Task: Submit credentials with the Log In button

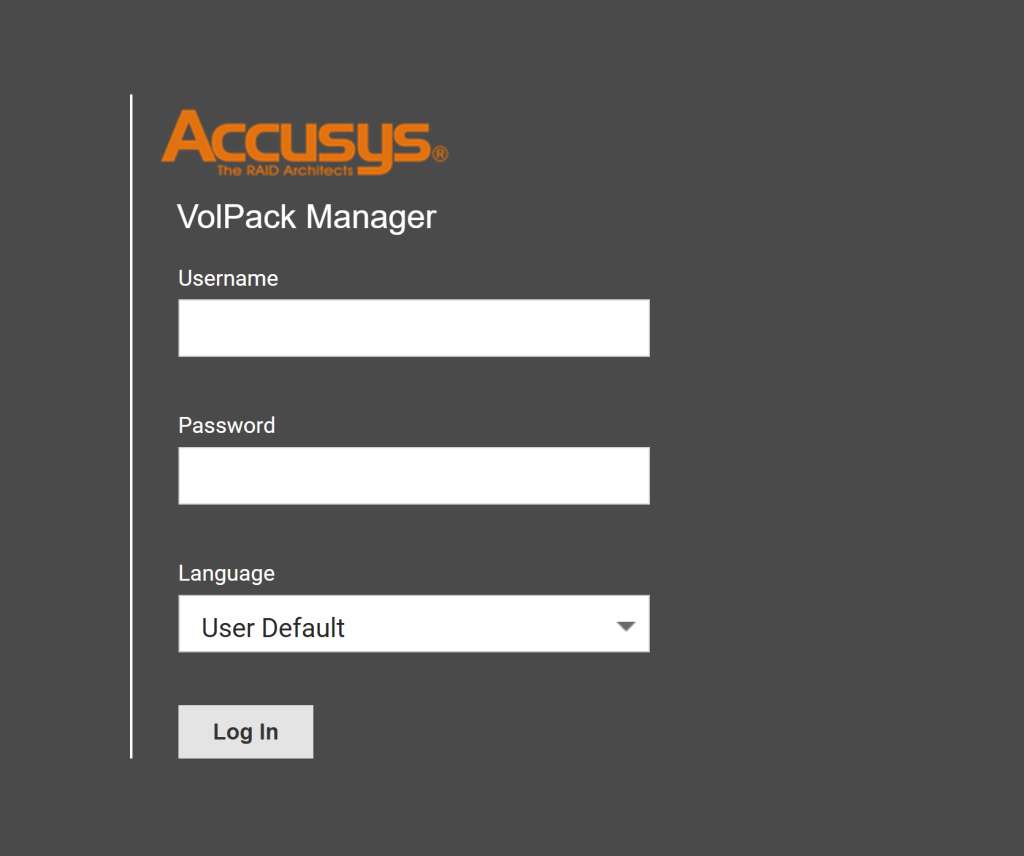Action: pyautogui.click(x=246, y=731)
